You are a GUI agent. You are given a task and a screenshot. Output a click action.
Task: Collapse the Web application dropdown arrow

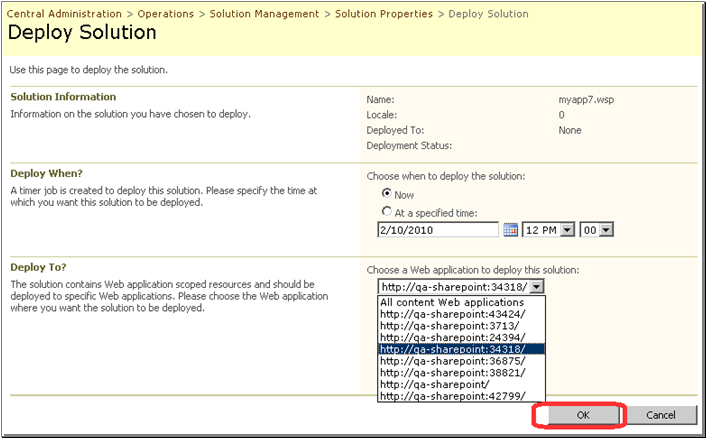537,286
